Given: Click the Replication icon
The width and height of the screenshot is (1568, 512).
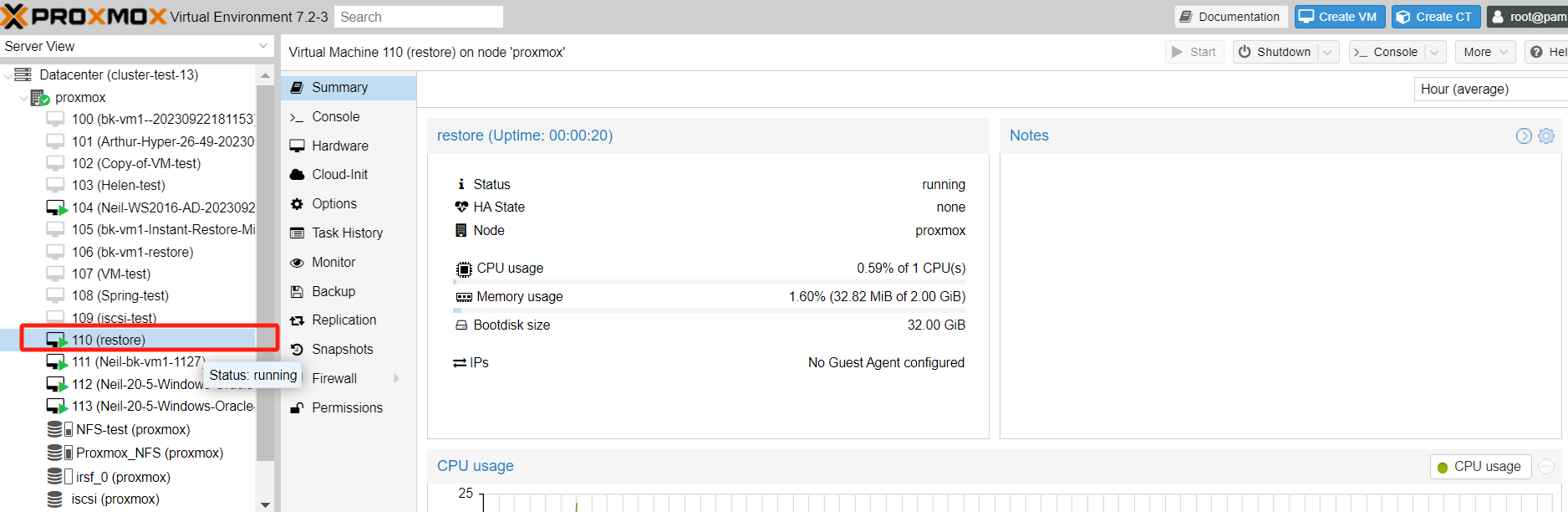Looking at the screenshot, I should 297,320.
